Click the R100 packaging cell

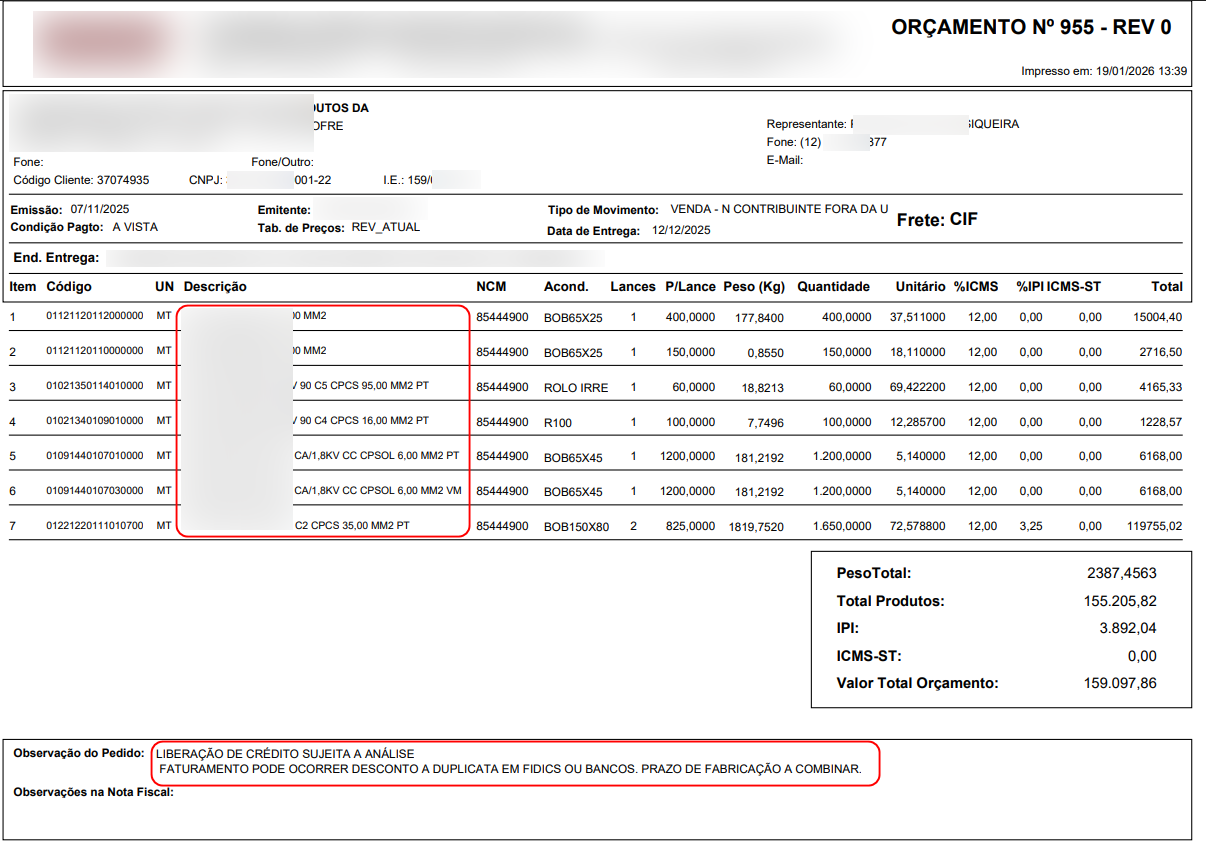tap(558, 422)
